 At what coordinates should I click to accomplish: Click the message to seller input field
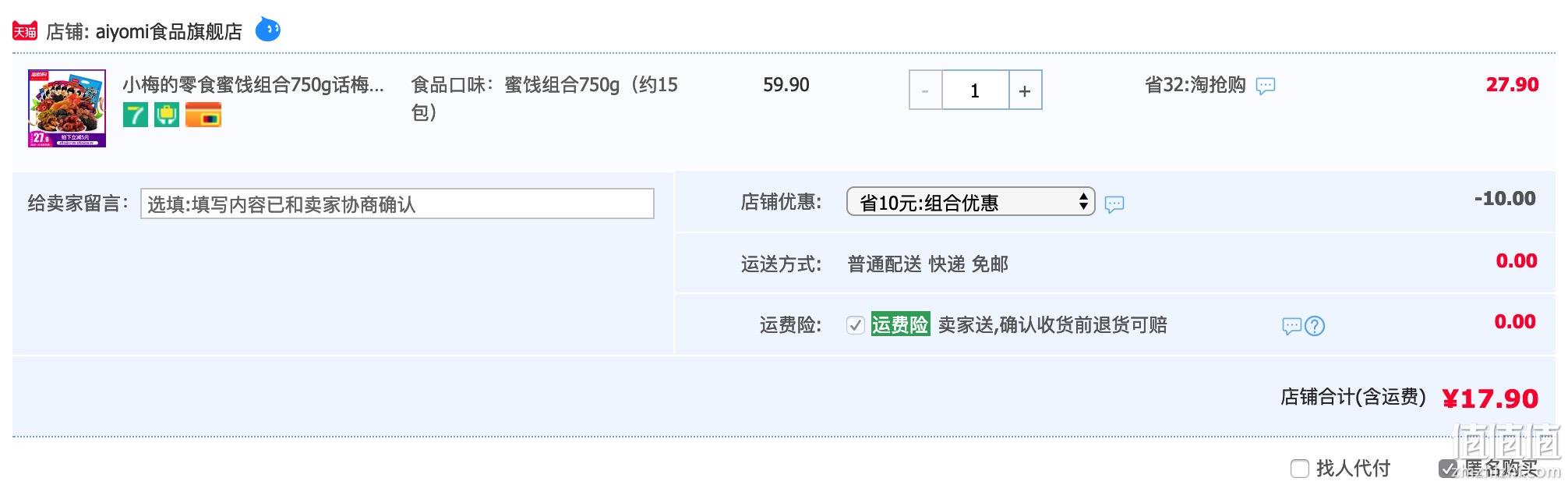(397, 204)
